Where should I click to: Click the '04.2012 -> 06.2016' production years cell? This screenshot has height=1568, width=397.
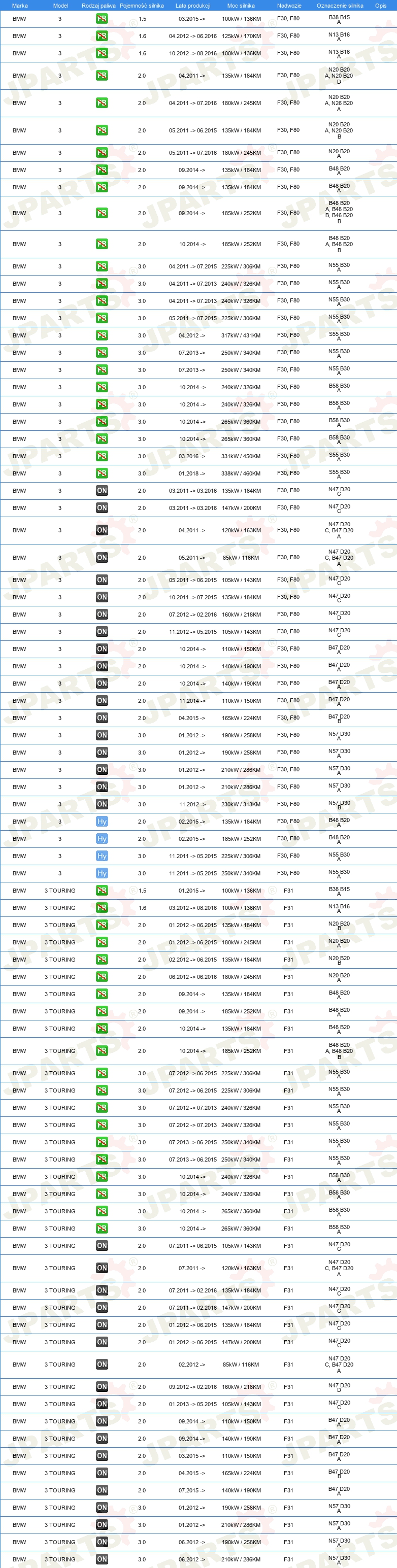point(193,36)
